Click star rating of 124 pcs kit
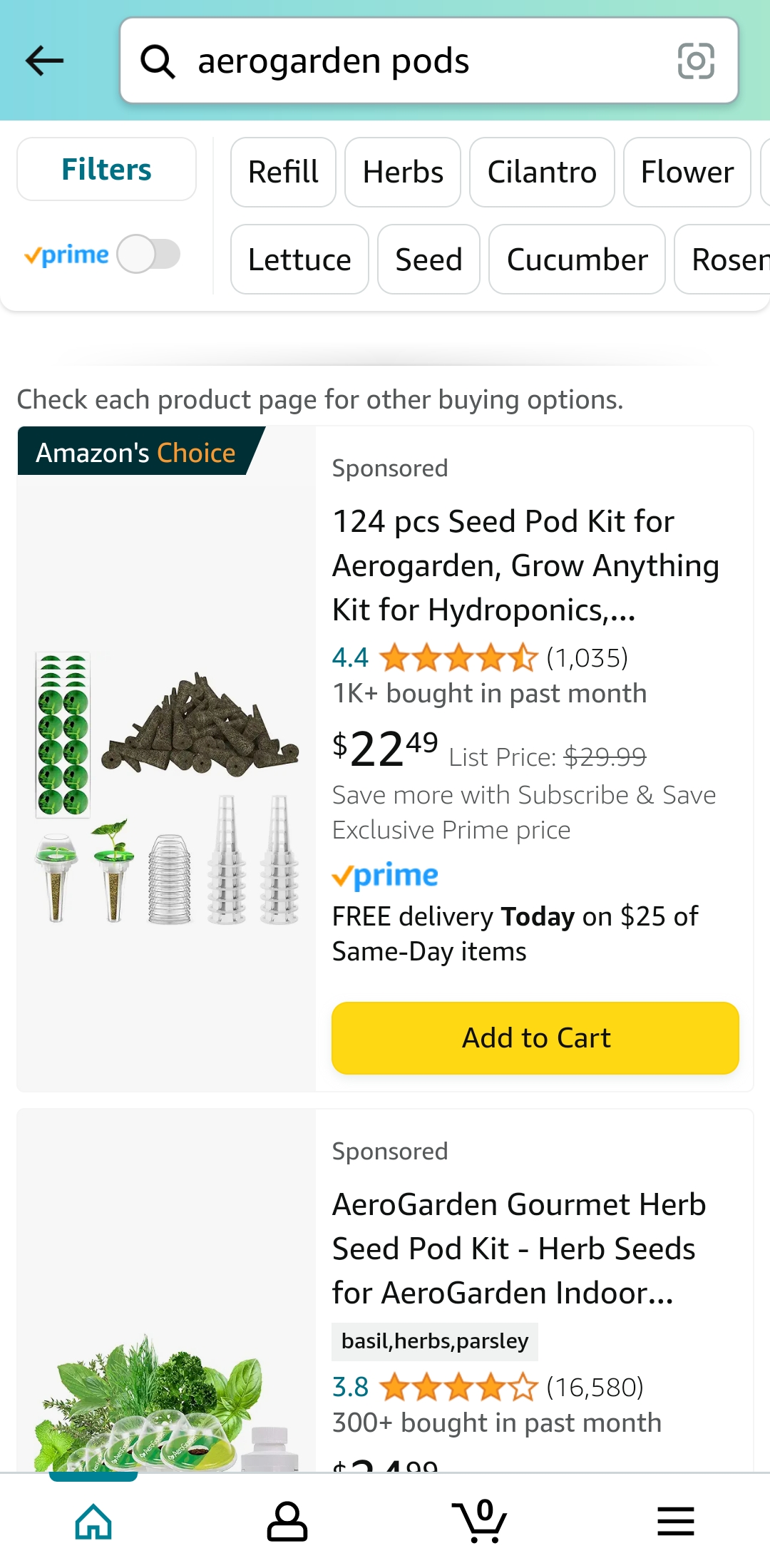This screenshot has height=1568, width=770. point(458,657)
